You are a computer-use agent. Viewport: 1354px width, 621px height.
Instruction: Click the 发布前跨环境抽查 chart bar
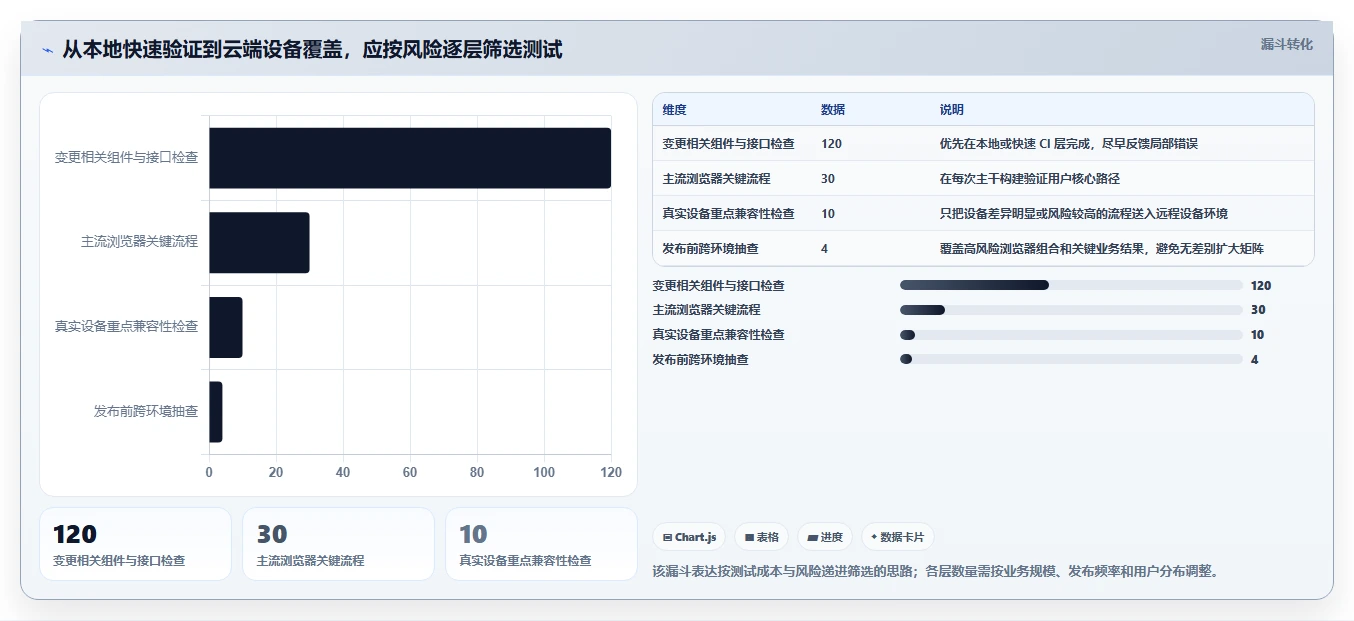pos(216,412)
